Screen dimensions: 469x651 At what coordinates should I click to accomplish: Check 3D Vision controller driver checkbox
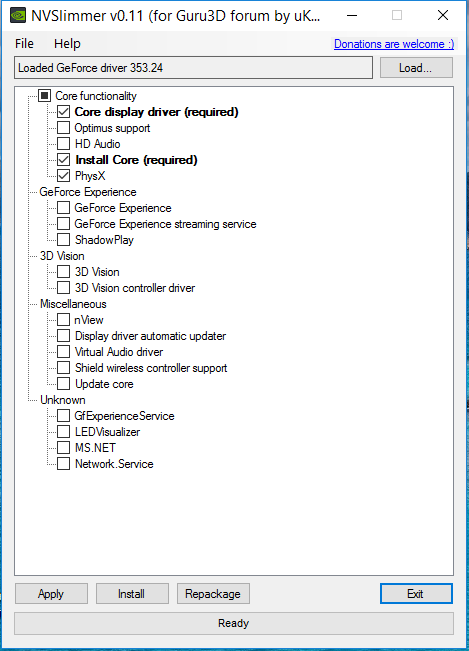pos(64,288)
